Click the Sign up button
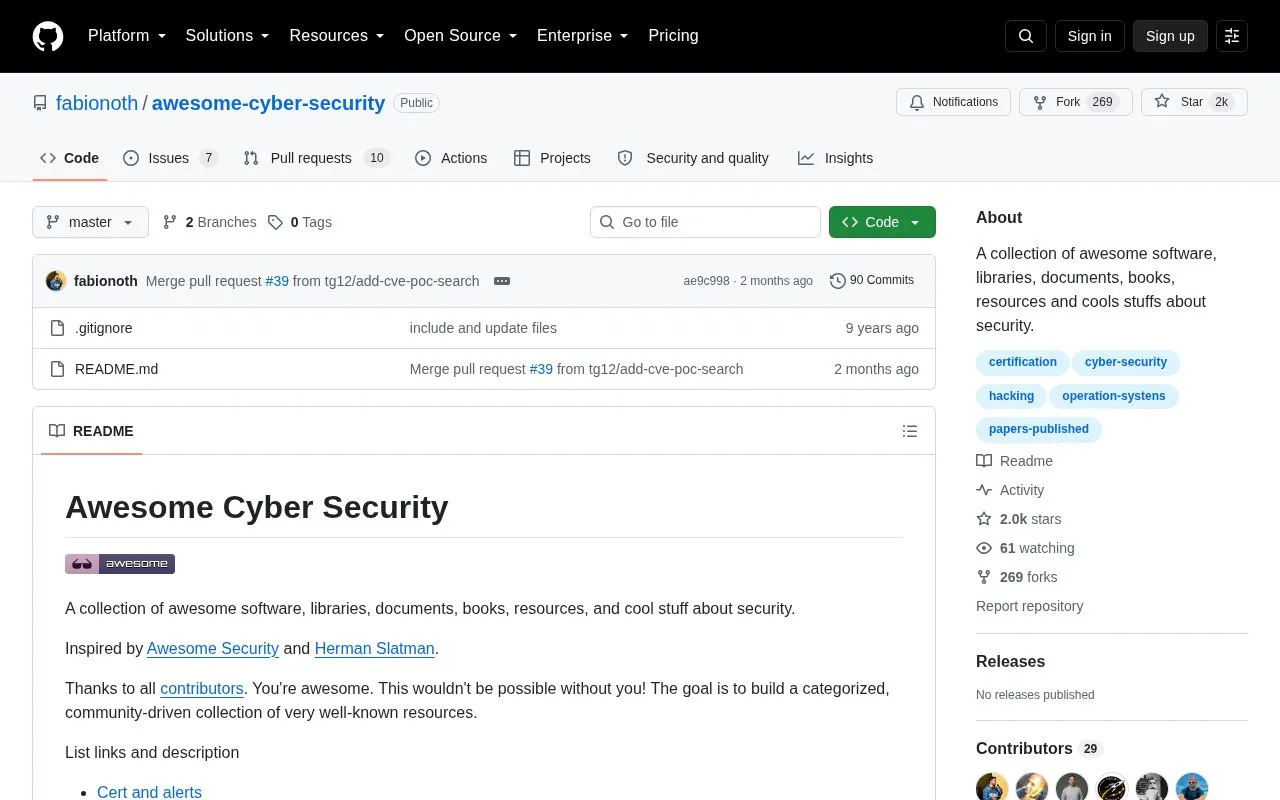Viewport: 1280px width, 800px height. pyautogui.click(x=1170, y=36)
